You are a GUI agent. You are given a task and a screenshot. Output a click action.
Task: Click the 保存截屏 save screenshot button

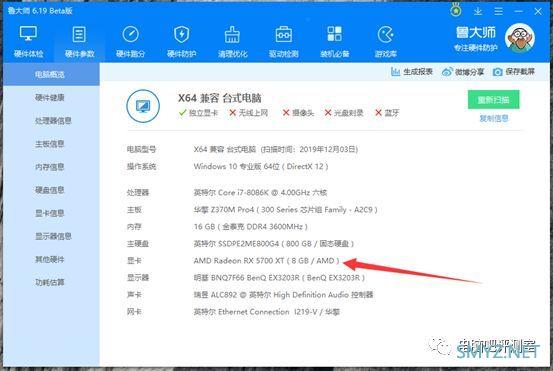[514, 72]
